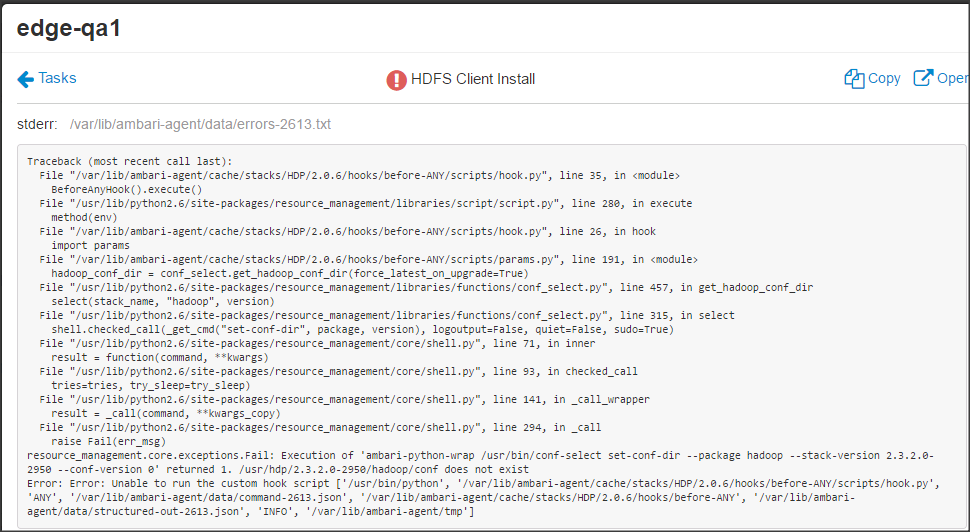The image size is (970, 532).
Task: Click the resource_management.core.exceptions.Fail message line
Action: 480,455
